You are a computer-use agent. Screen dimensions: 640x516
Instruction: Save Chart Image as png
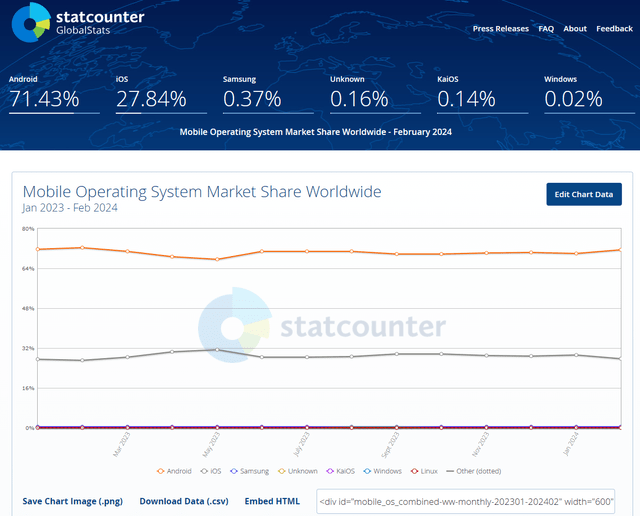click(73, 501)
